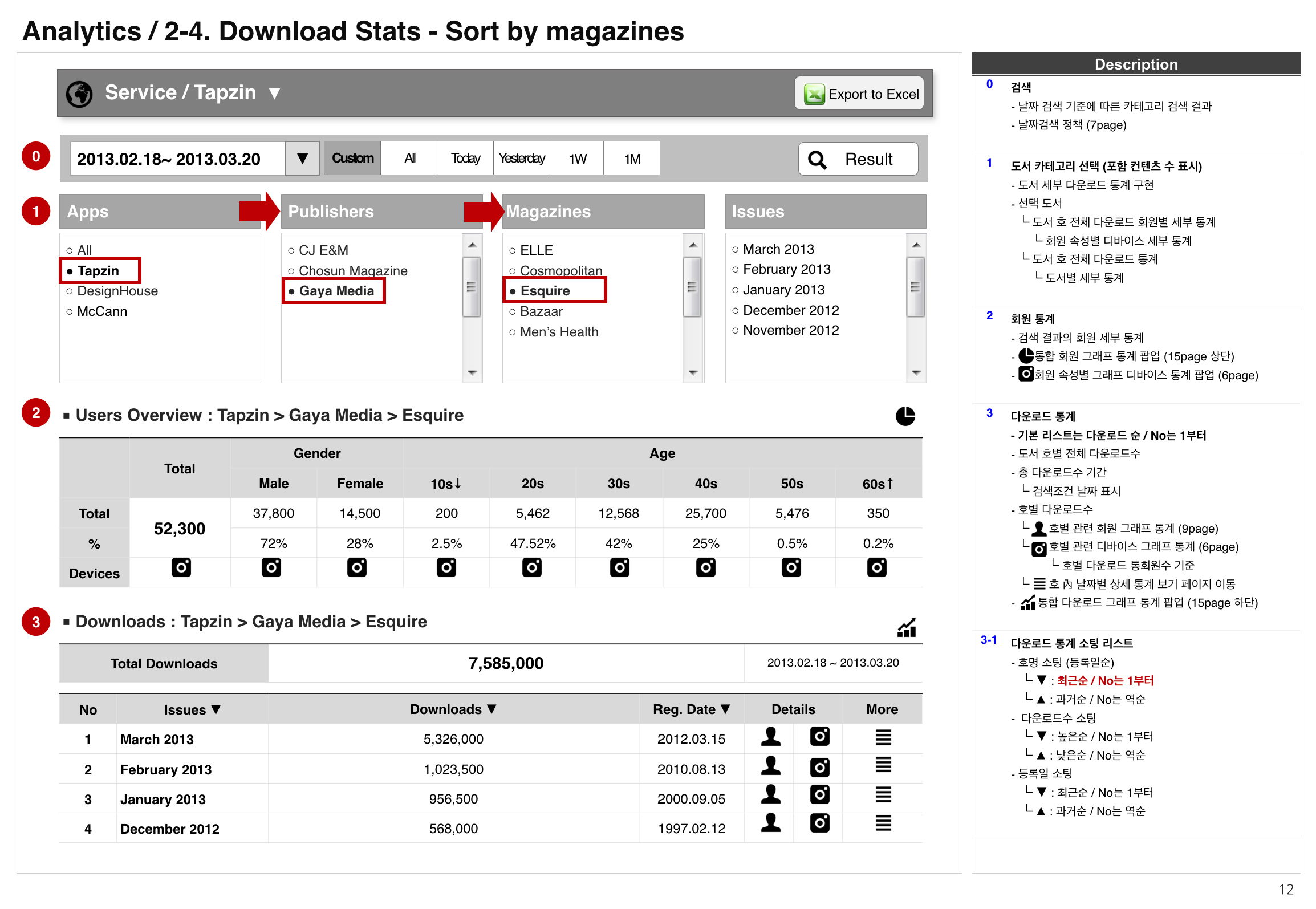Viewport: 1316px width, 909px height.
Task: Open the date range dropdown arrow
Action: point(302,159)
